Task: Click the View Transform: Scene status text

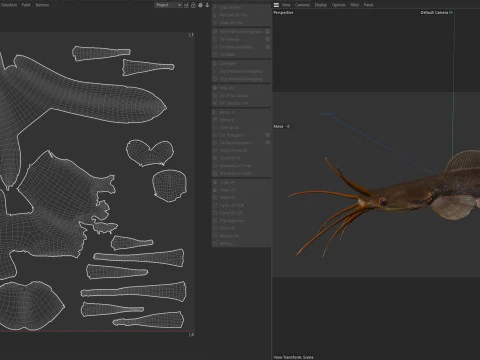Action: pyautogui.click(x=293, y=357)
